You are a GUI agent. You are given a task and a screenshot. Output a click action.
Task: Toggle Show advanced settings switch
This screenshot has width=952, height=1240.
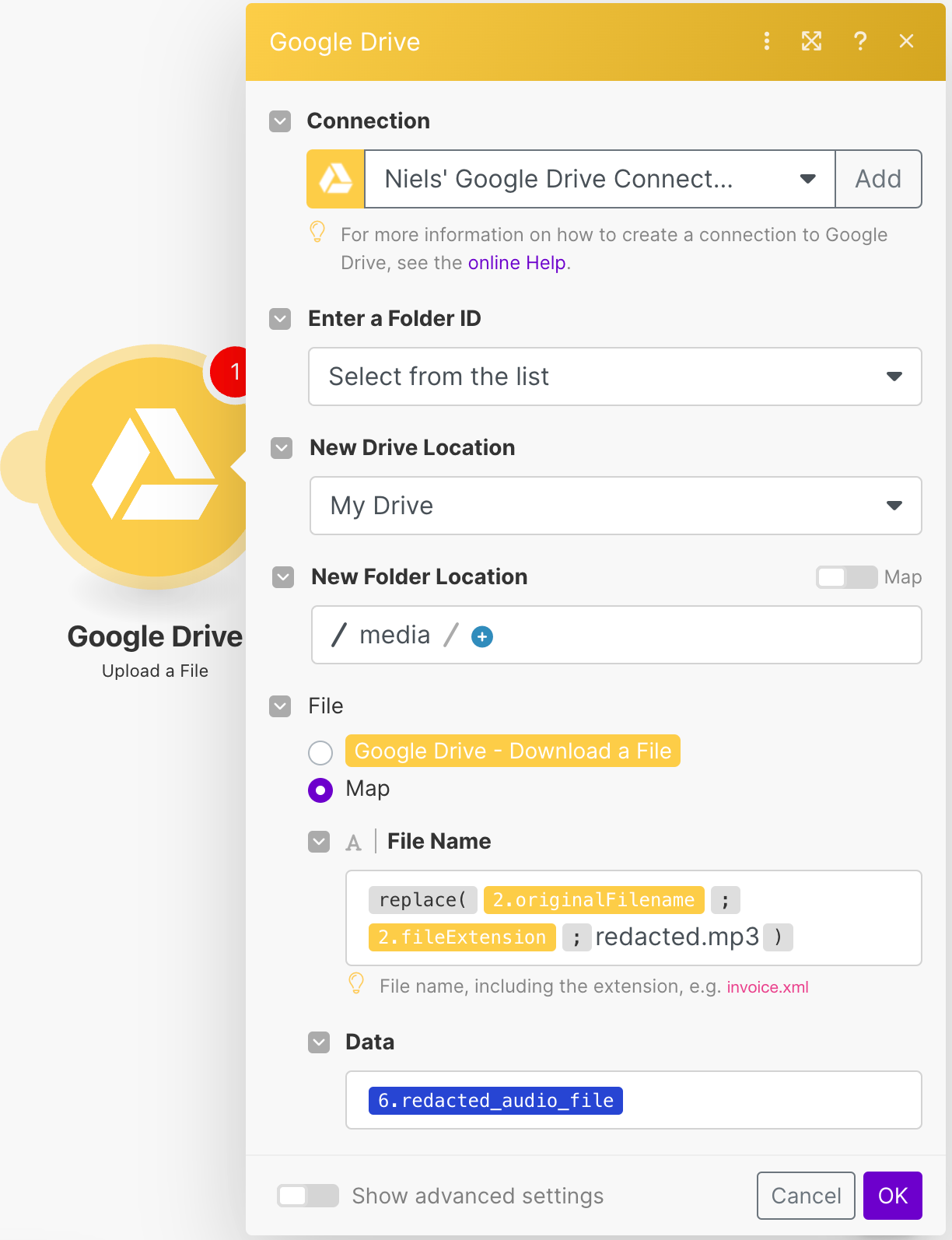[x=308, y=1196]
